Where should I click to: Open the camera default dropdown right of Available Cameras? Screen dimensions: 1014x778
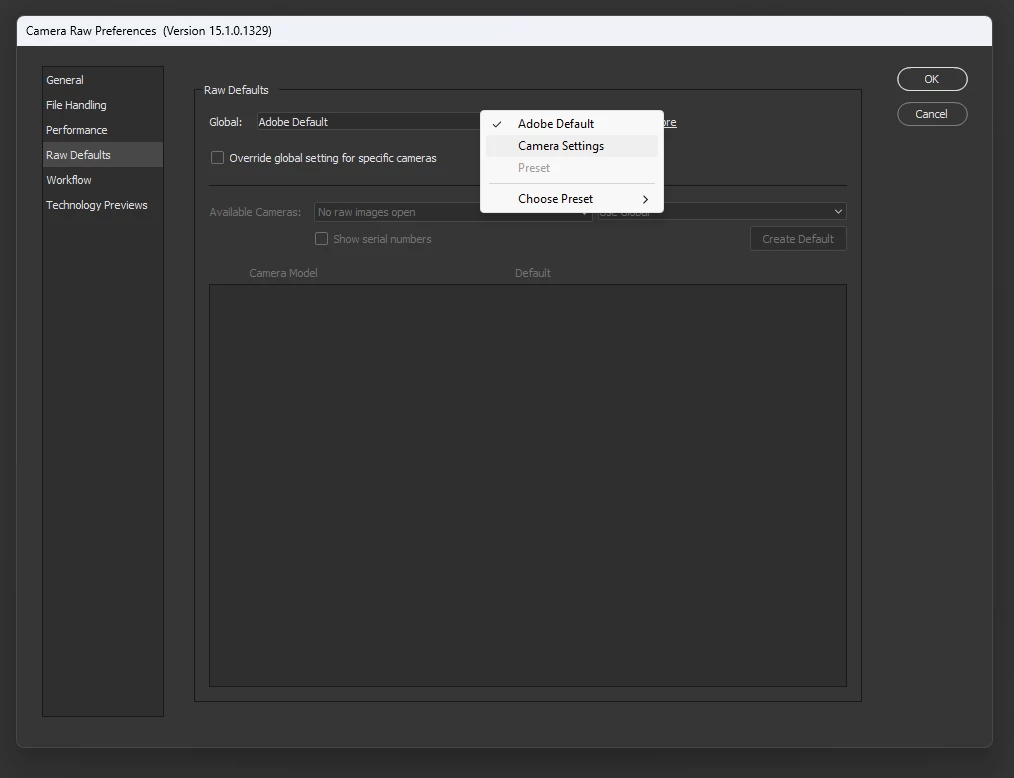[x=722, y=211]
